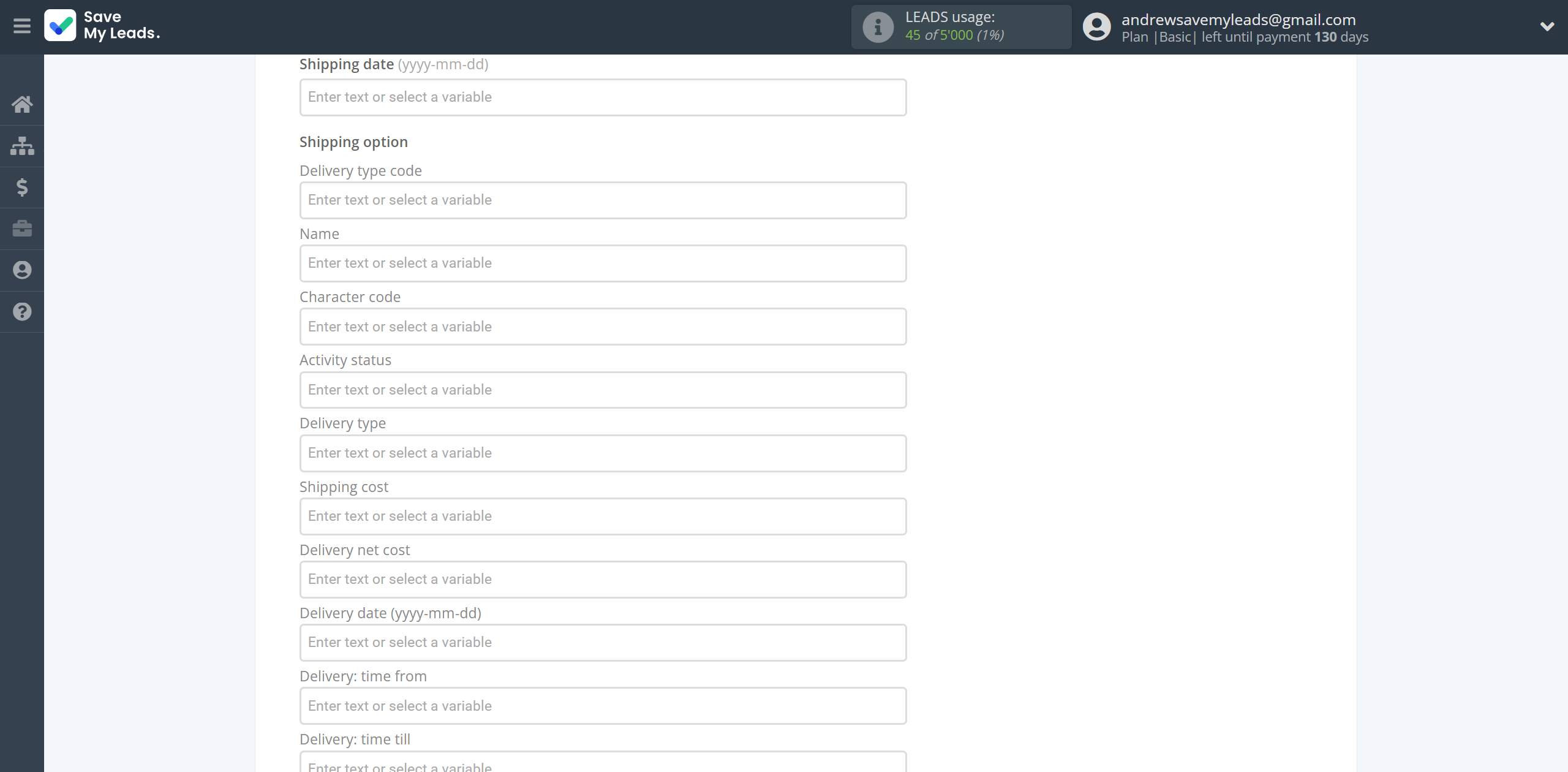
Task: Select the Shipping cost input field
Action: tap(602, 516)
